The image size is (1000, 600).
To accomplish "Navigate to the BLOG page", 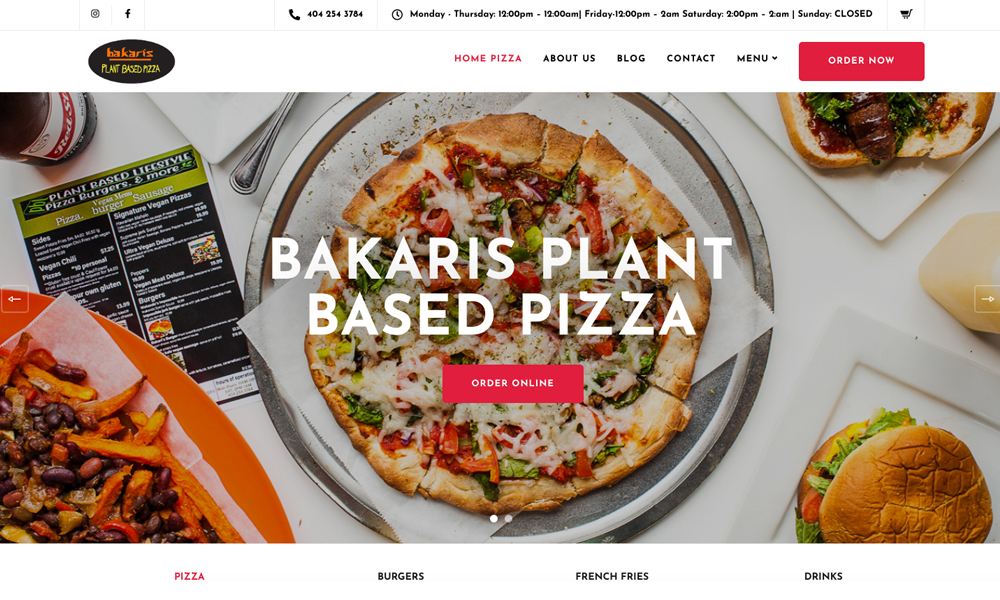I will pos(631,58).
